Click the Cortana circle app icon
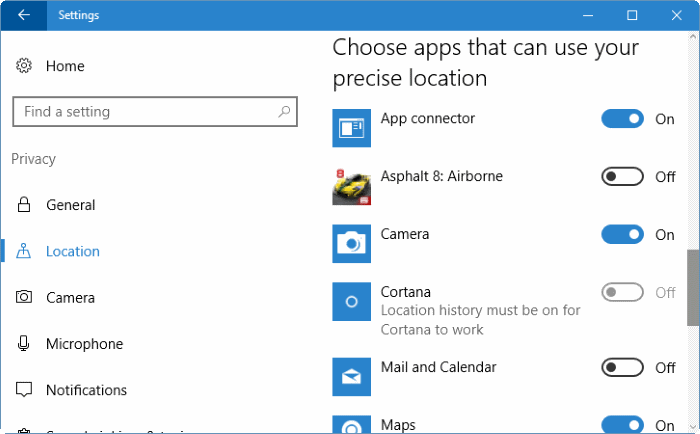The image size is (700, 434). 351,301
